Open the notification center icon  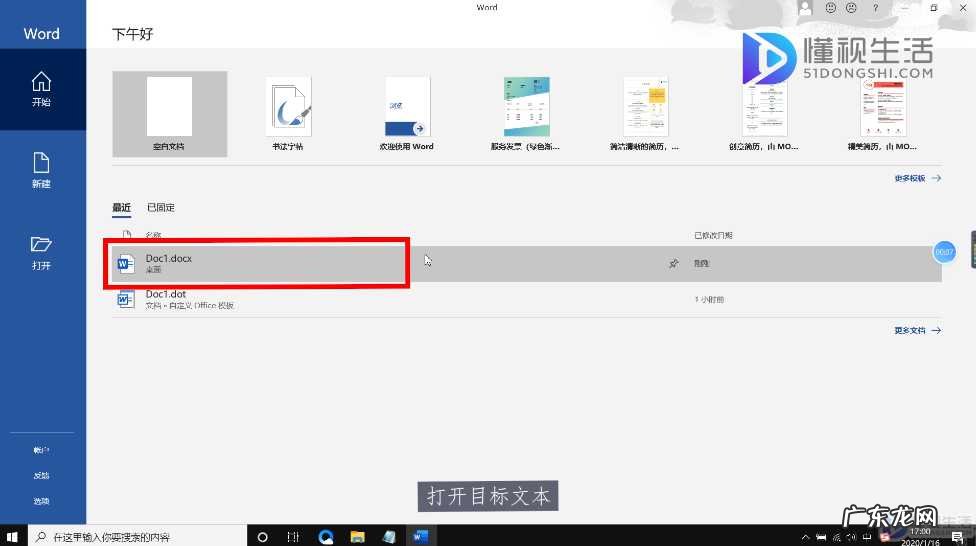[x=957, y=537]
